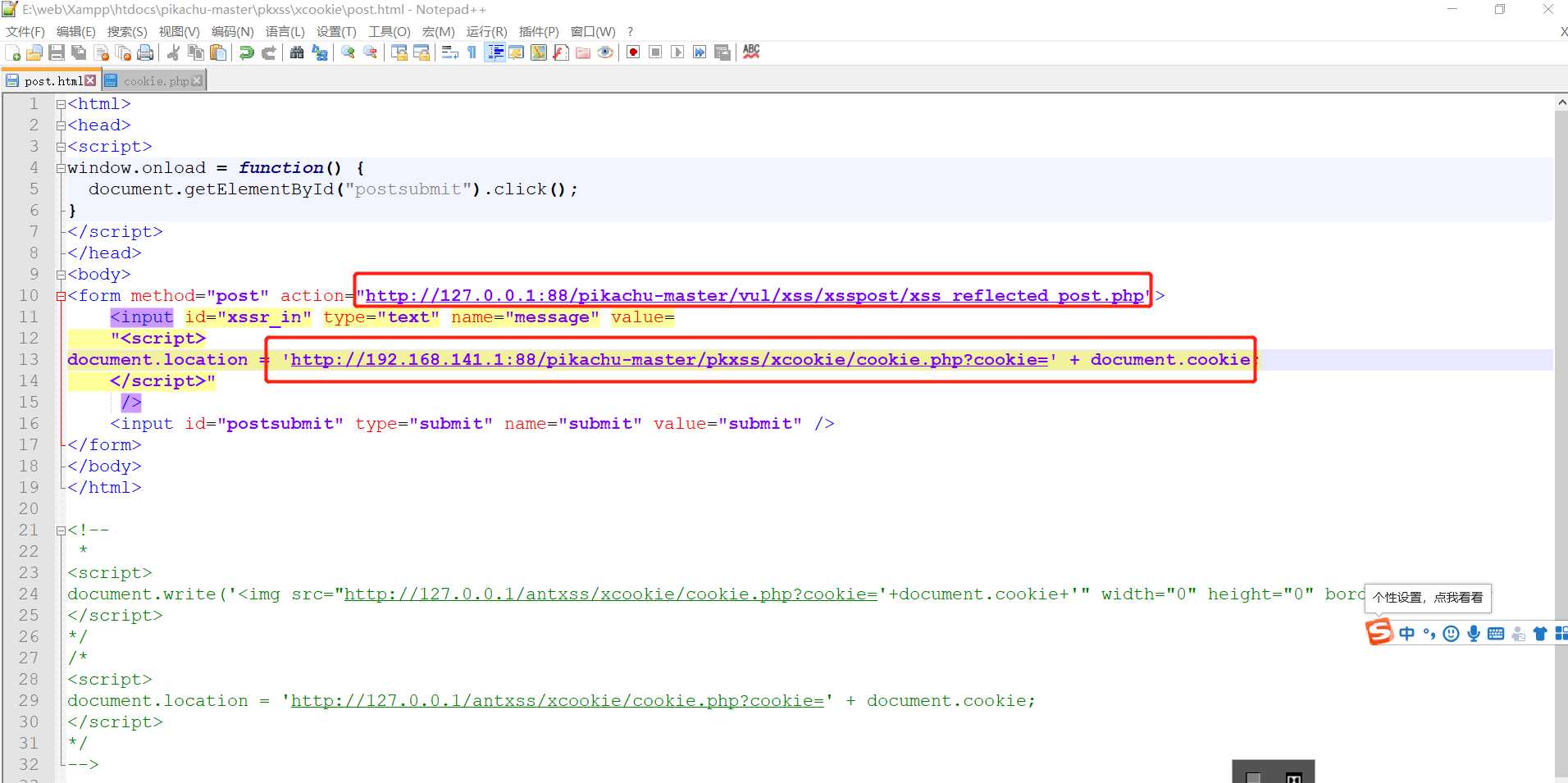Click the Save All toolbar icon

click(x=79, y=52)
